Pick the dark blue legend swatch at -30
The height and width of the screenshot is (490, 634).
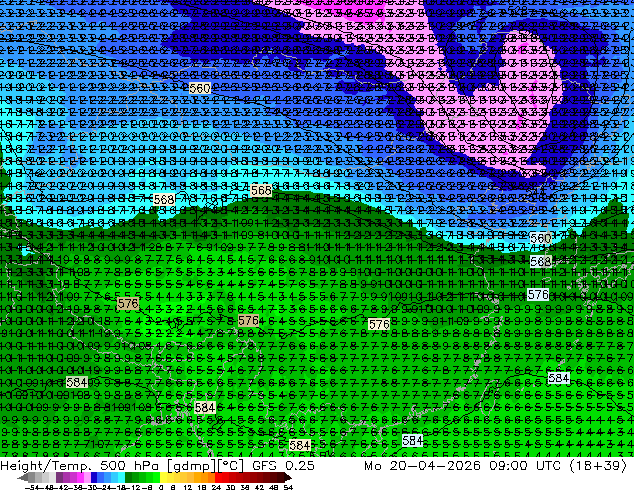point(94,477)
